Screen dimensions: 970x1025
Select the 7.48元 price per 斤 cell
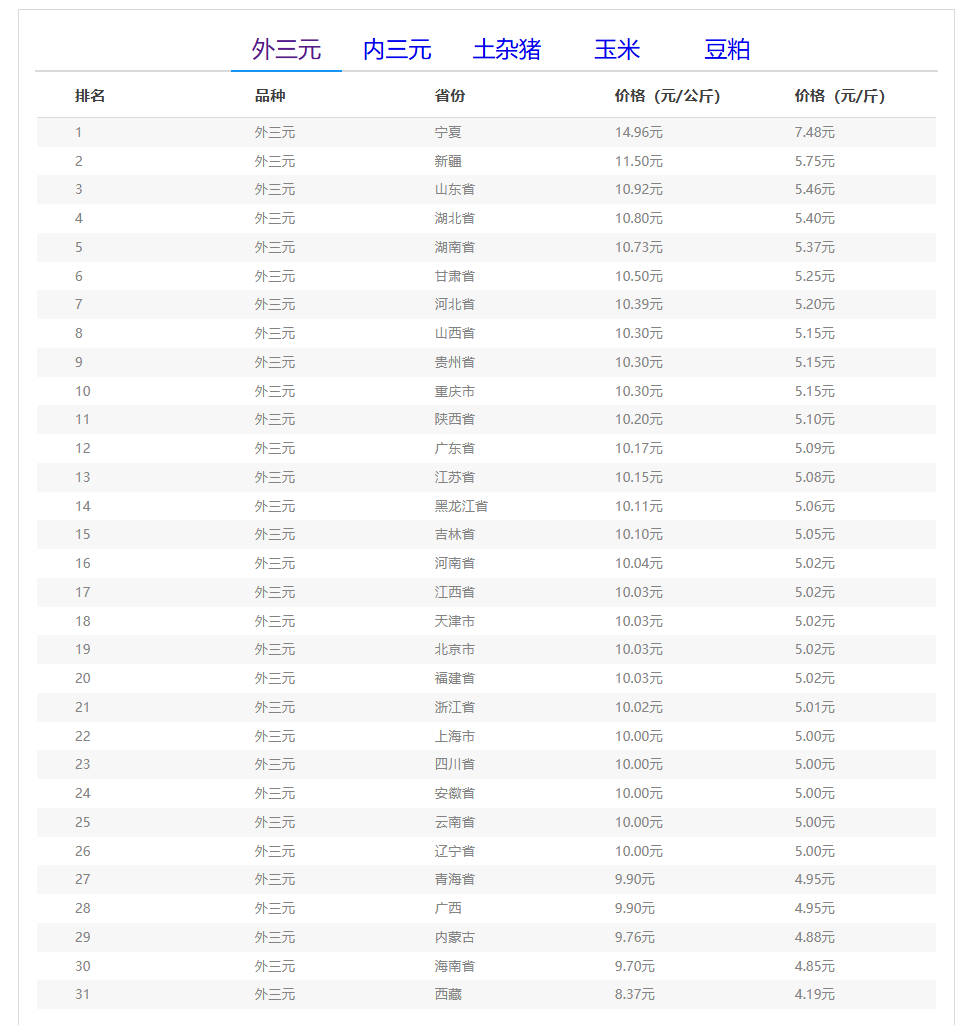(x=814, y=132)
